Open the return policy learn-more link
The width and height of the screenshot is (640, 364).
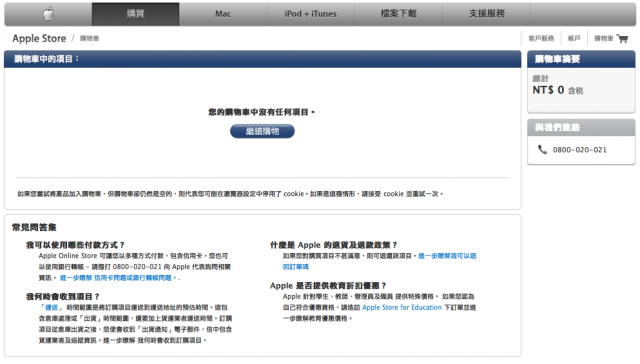[x=379, y=261]
